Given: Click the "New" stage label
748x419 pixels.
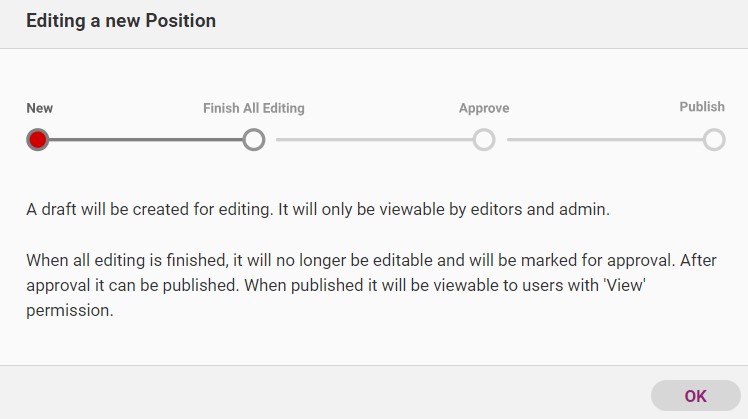Looking at the screenshot, I should click(40, 108).
